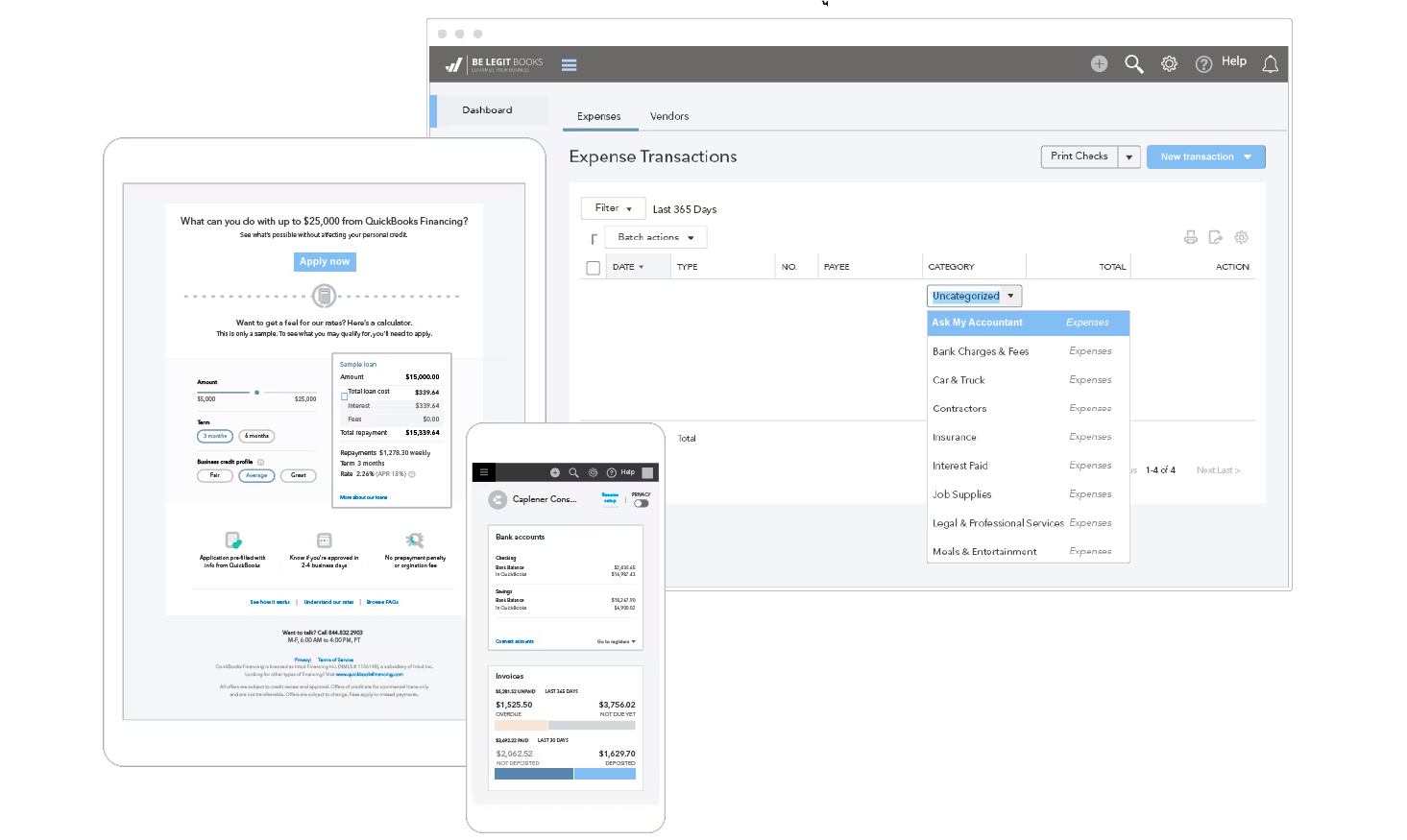
Task: Select the Average credit profile option
Action: point(256,475)
